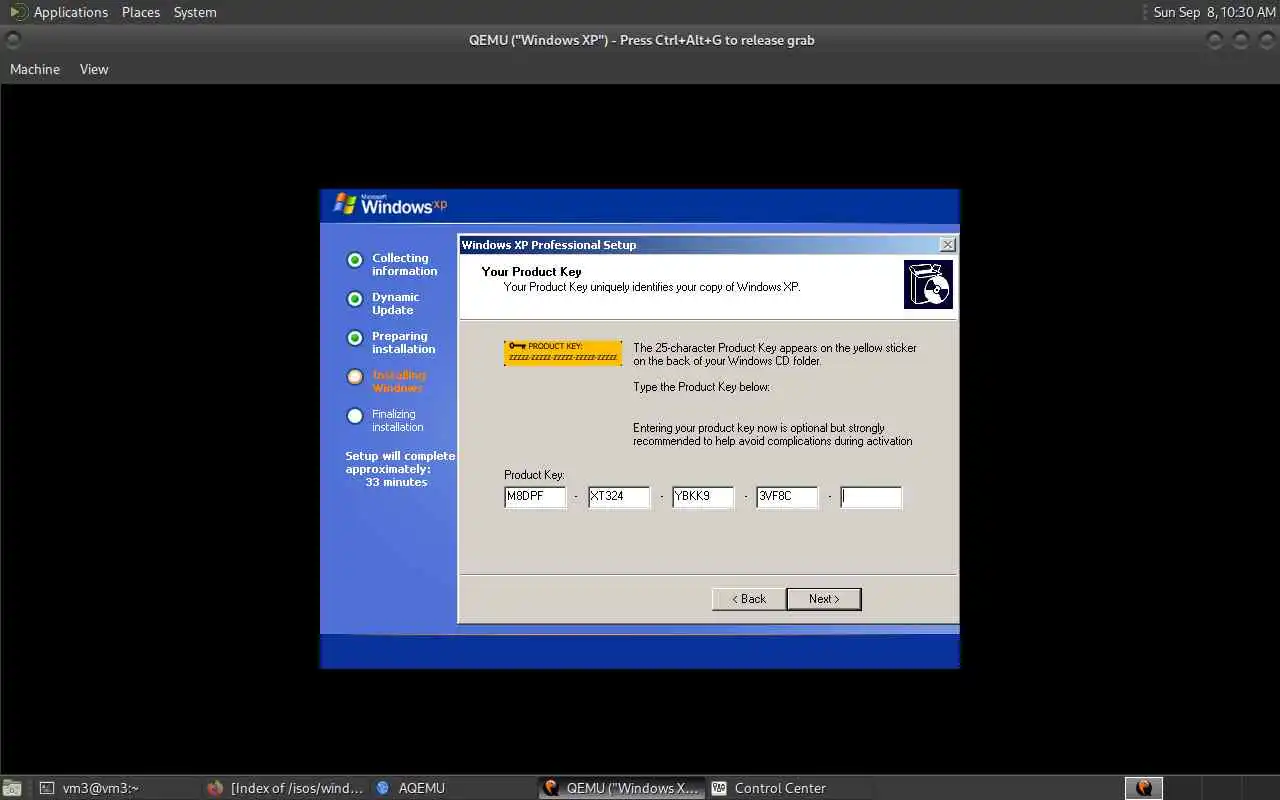
Task: Click the clock showing Sun Sep 8
Action: tap(1214, 12)
